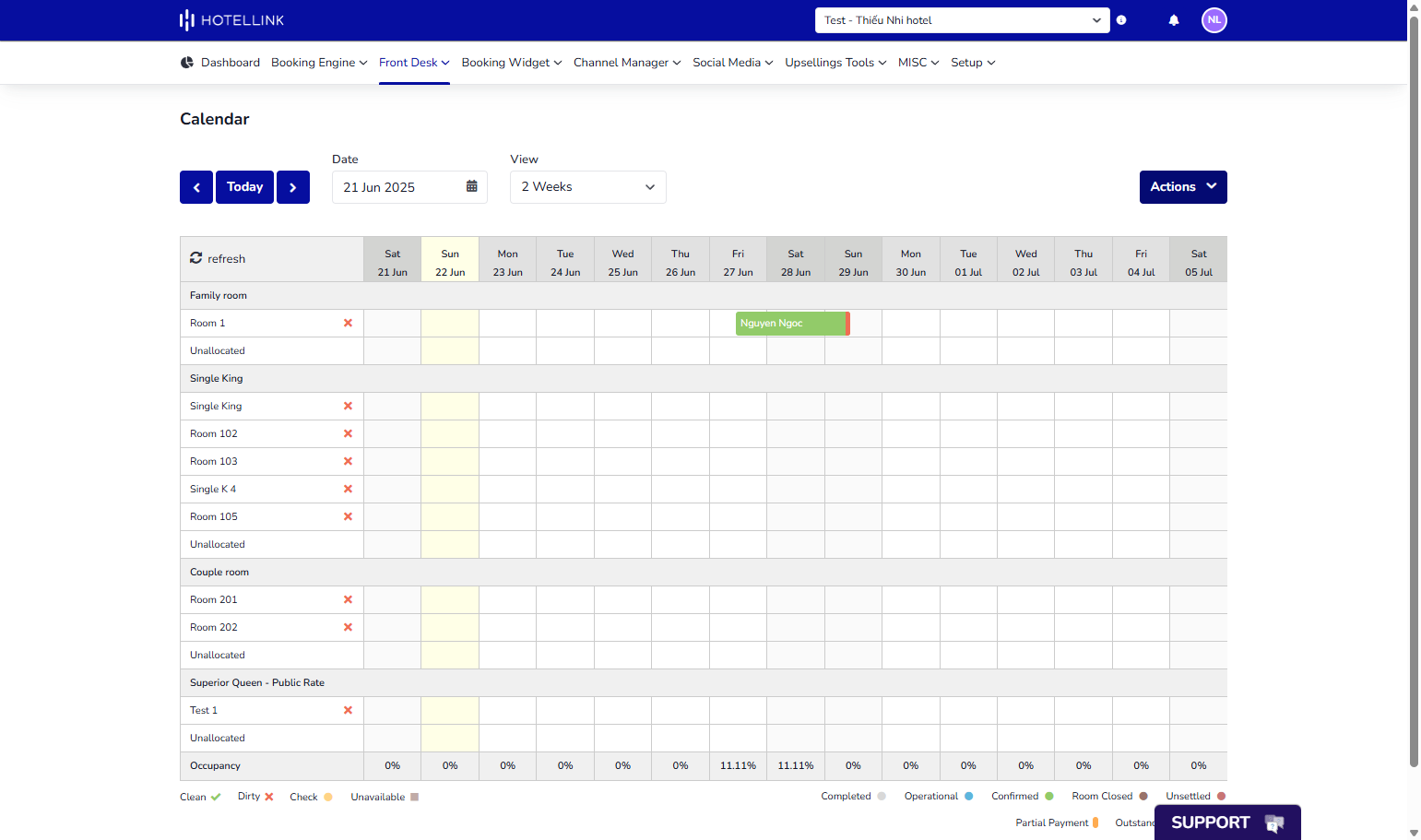Screen dimensions: 1421x840
Task: Click the info icon beside hotel selector
Action: [x=1121, y=20]
